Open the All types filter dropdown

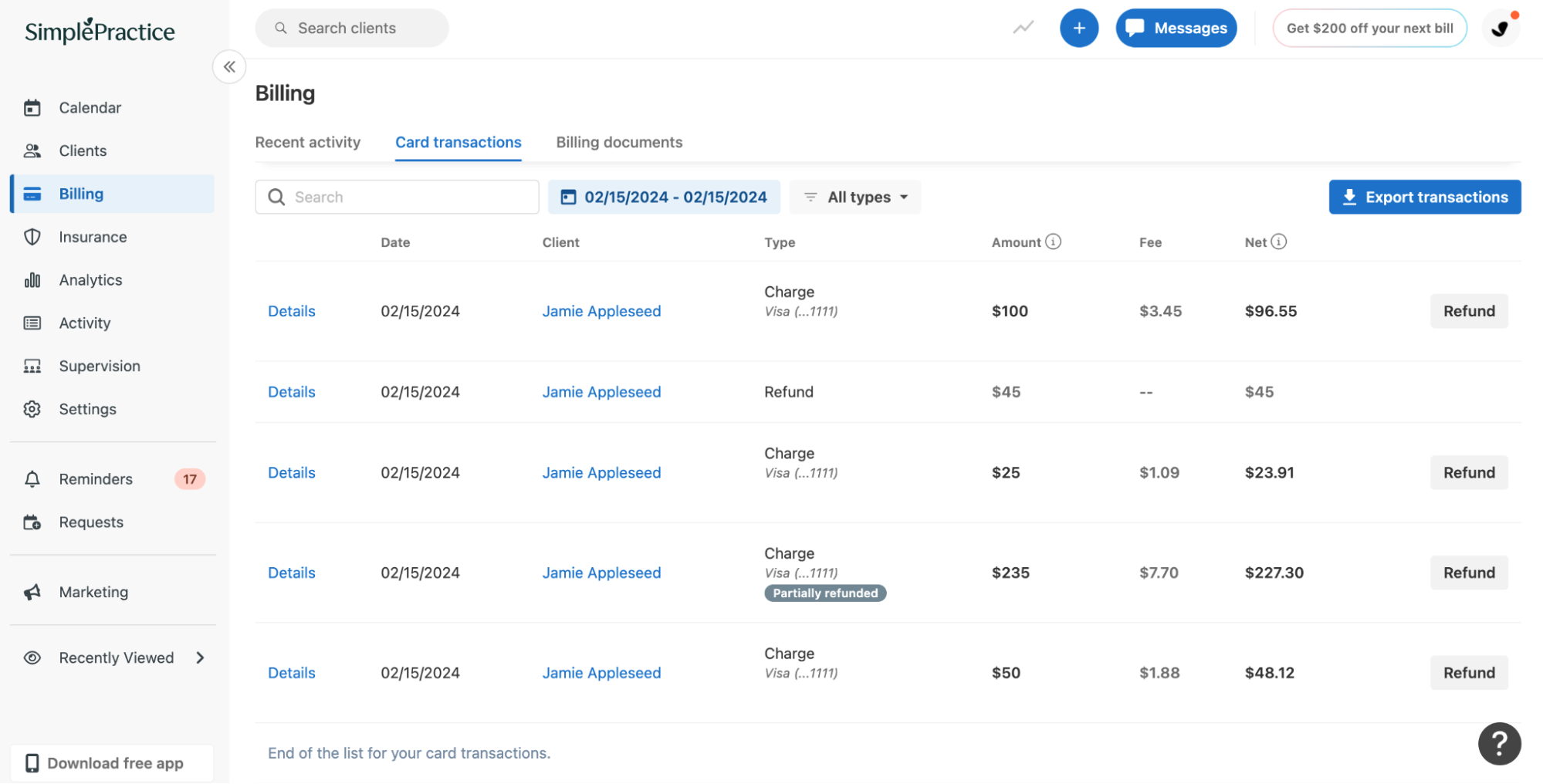coord(855,198)
